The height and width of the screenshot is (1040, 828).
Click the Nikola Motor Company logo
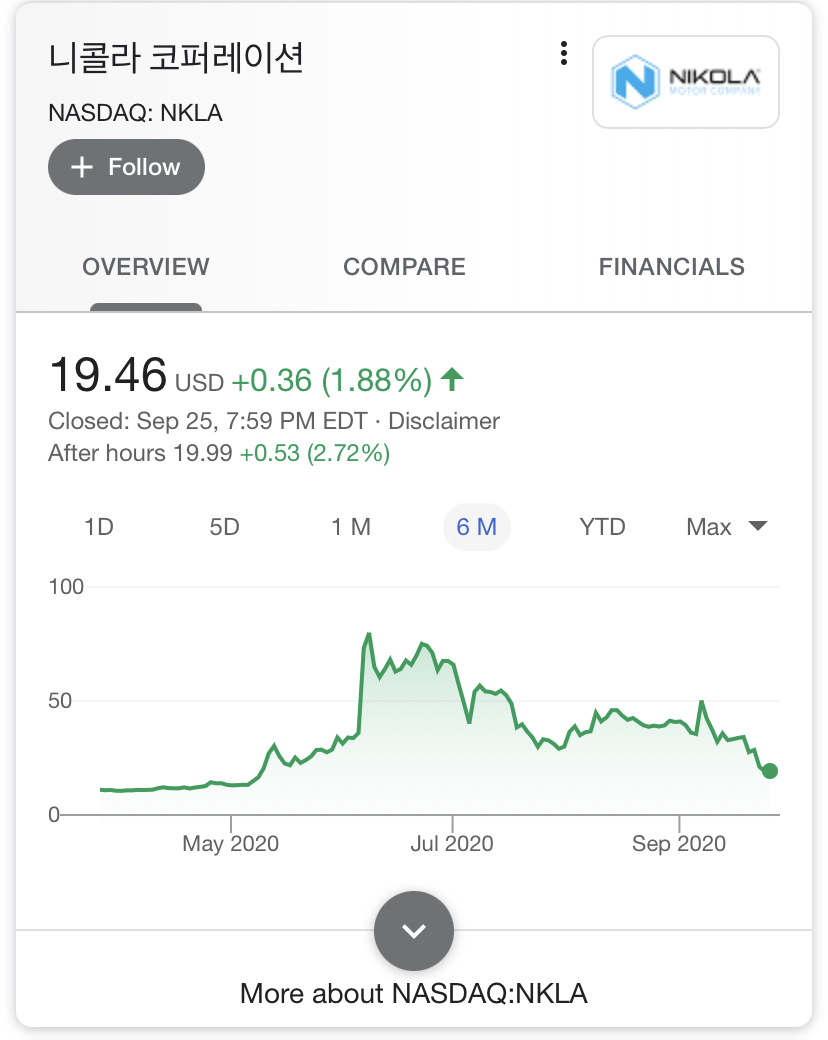click(686, 82)
